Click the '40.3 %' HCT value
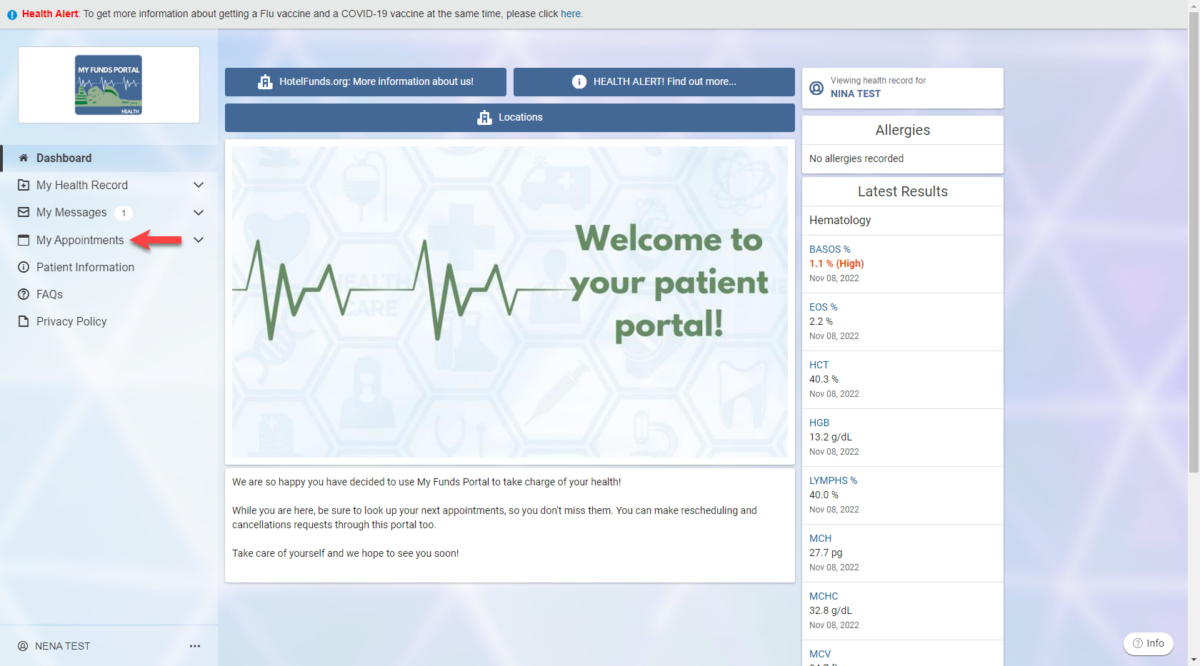 [x=824, y=379]
